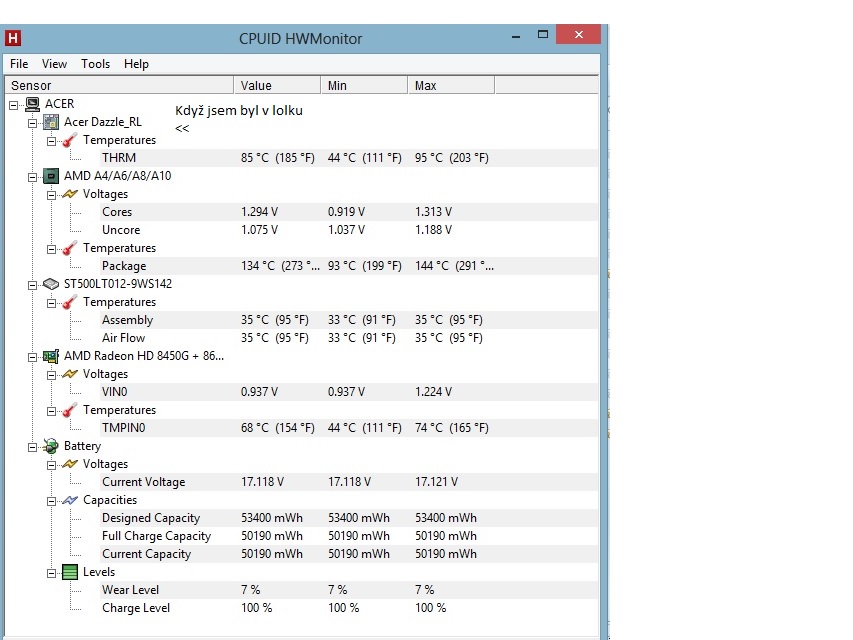Click the Capacities graph icon
The width and height of the screenshot is (853, 640).
[x=70, y=500]
